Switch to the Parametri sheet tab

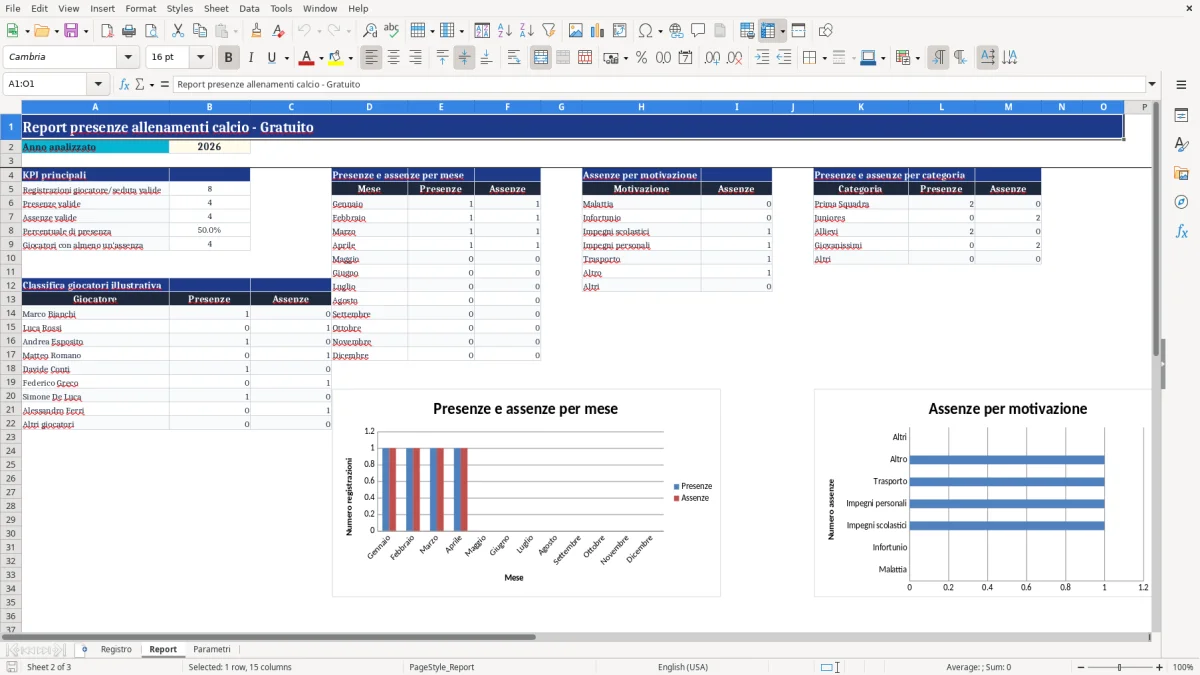pyautogui.click(x=211, y=649)
